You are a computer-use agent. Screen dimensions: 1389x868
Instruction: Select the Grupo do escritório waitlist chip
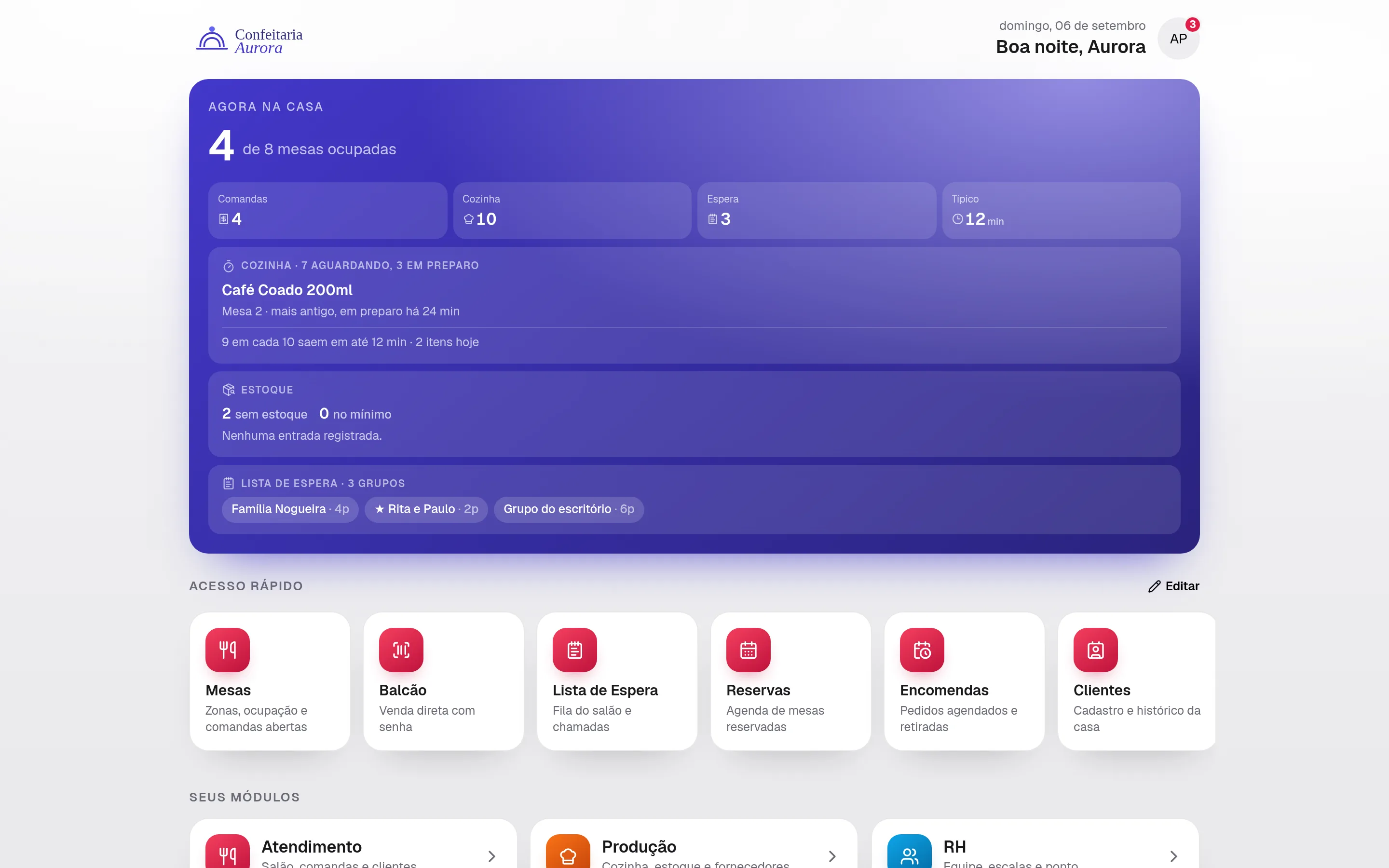coord(569,509)
